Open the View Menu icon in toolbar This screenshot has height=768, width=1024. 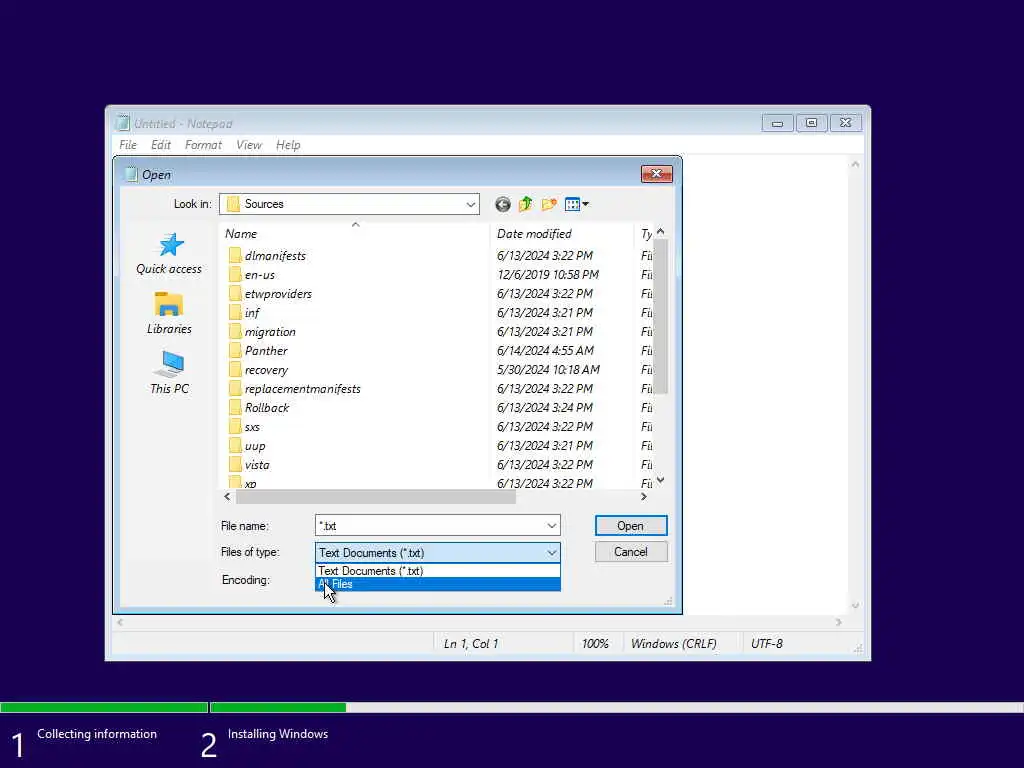[576, 204]
